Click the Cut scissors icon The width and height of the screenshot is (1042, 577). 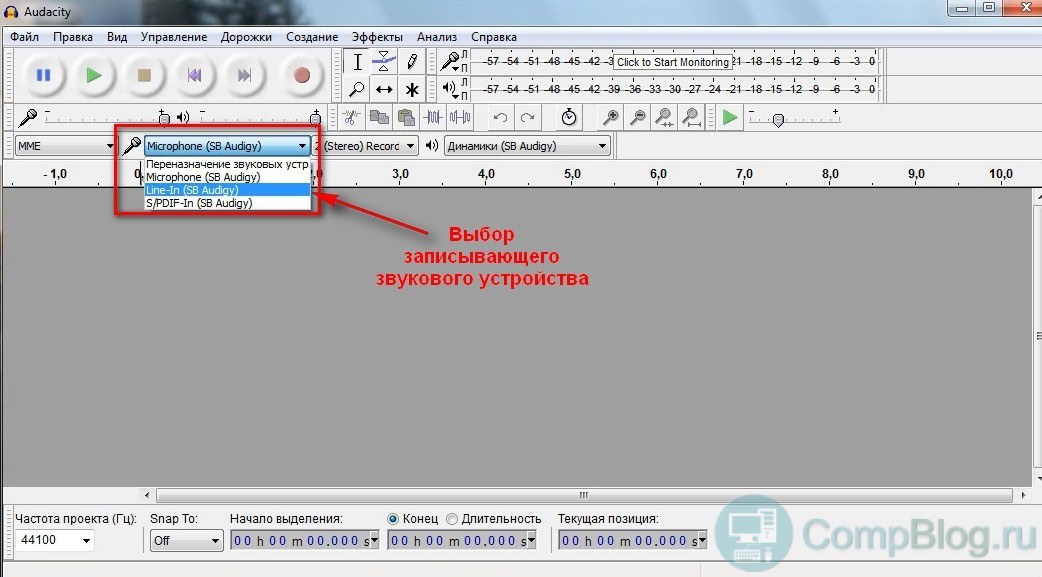pyautogui.click(x=352, y=118)
